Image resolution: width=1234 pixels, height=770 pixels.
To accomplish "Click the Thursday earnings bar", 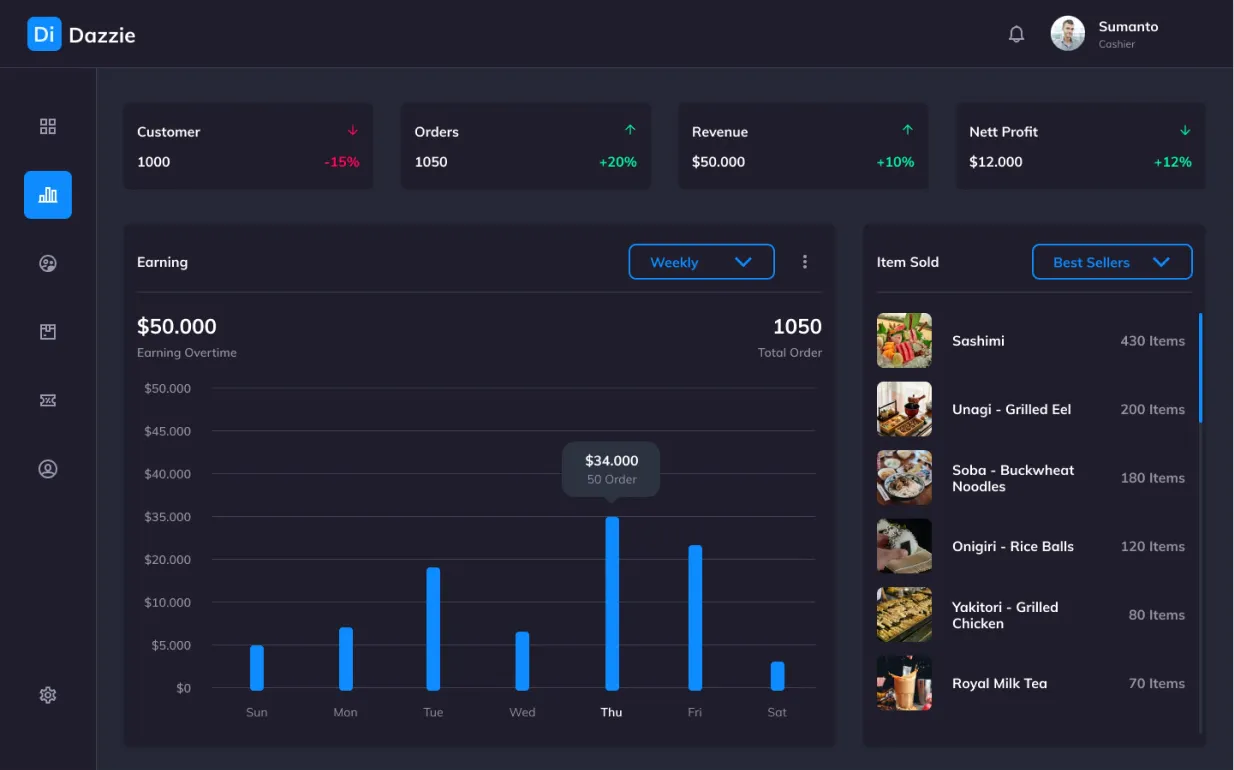I will click(612, 604).
